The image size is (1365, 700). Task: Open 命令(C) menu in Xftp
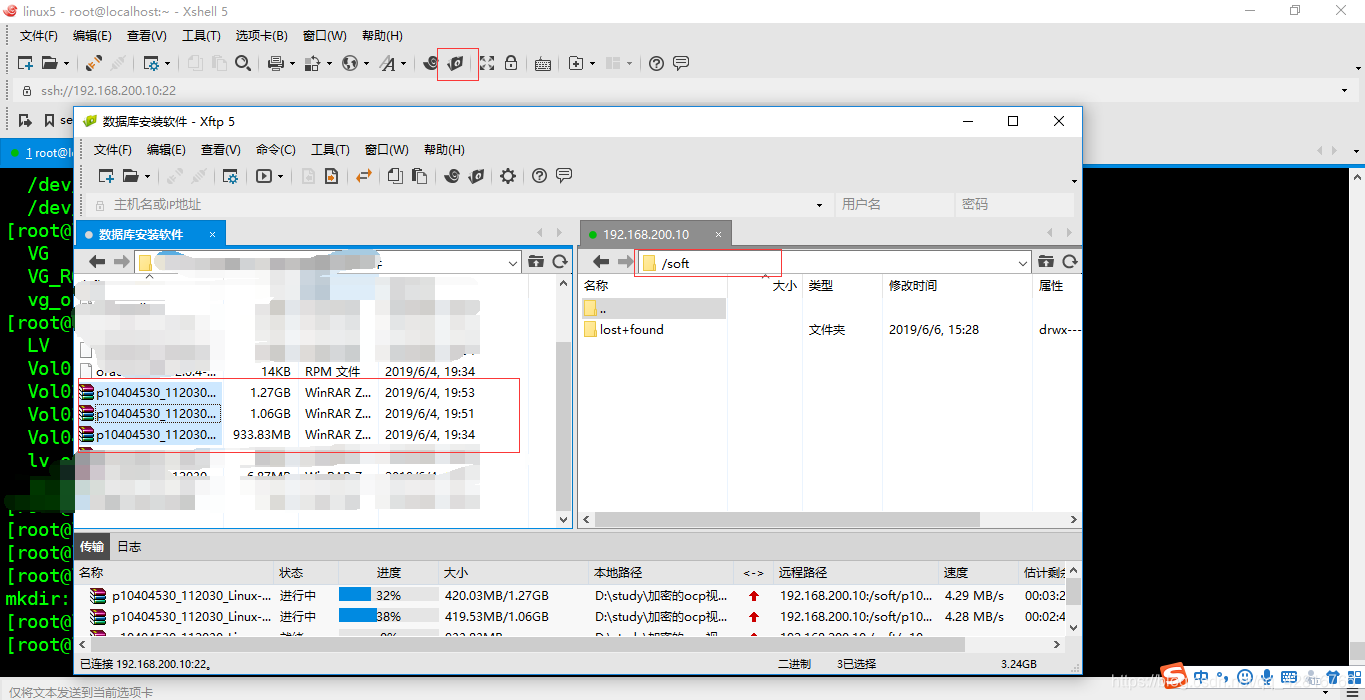(276, 150)
